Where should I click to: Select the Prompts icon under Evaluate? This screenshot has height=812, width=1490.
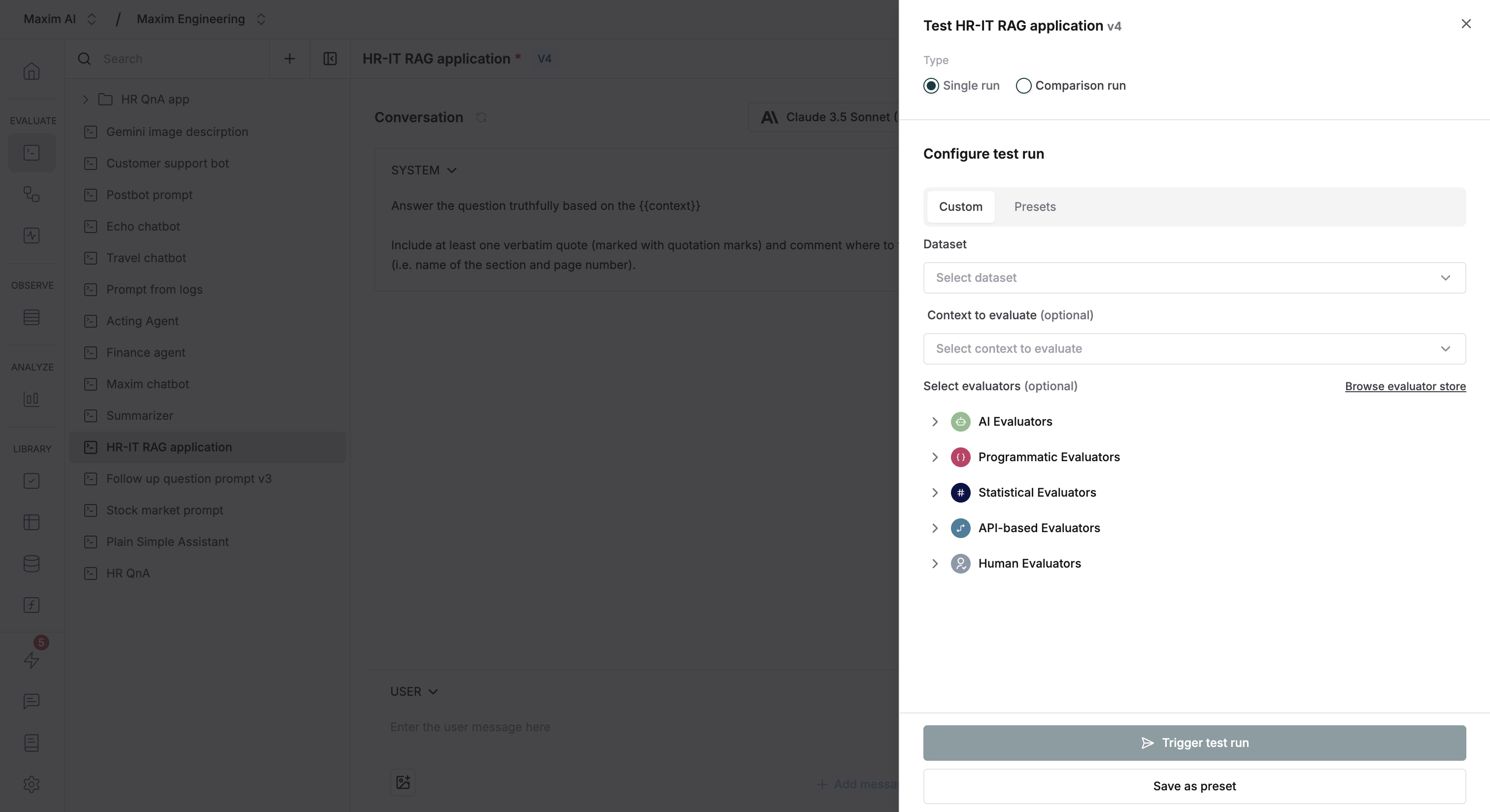click(x=32, y=152)
